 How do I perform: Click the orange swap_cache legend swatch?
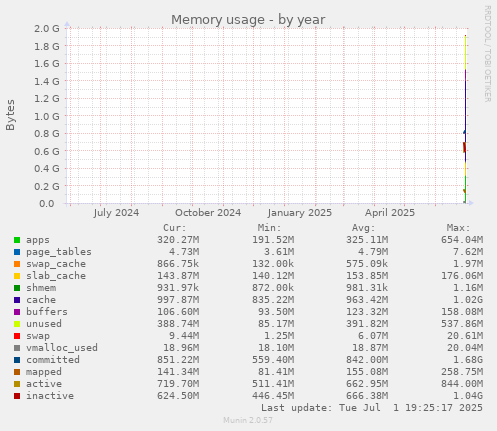pyautogui.click(x=17, y=264)
